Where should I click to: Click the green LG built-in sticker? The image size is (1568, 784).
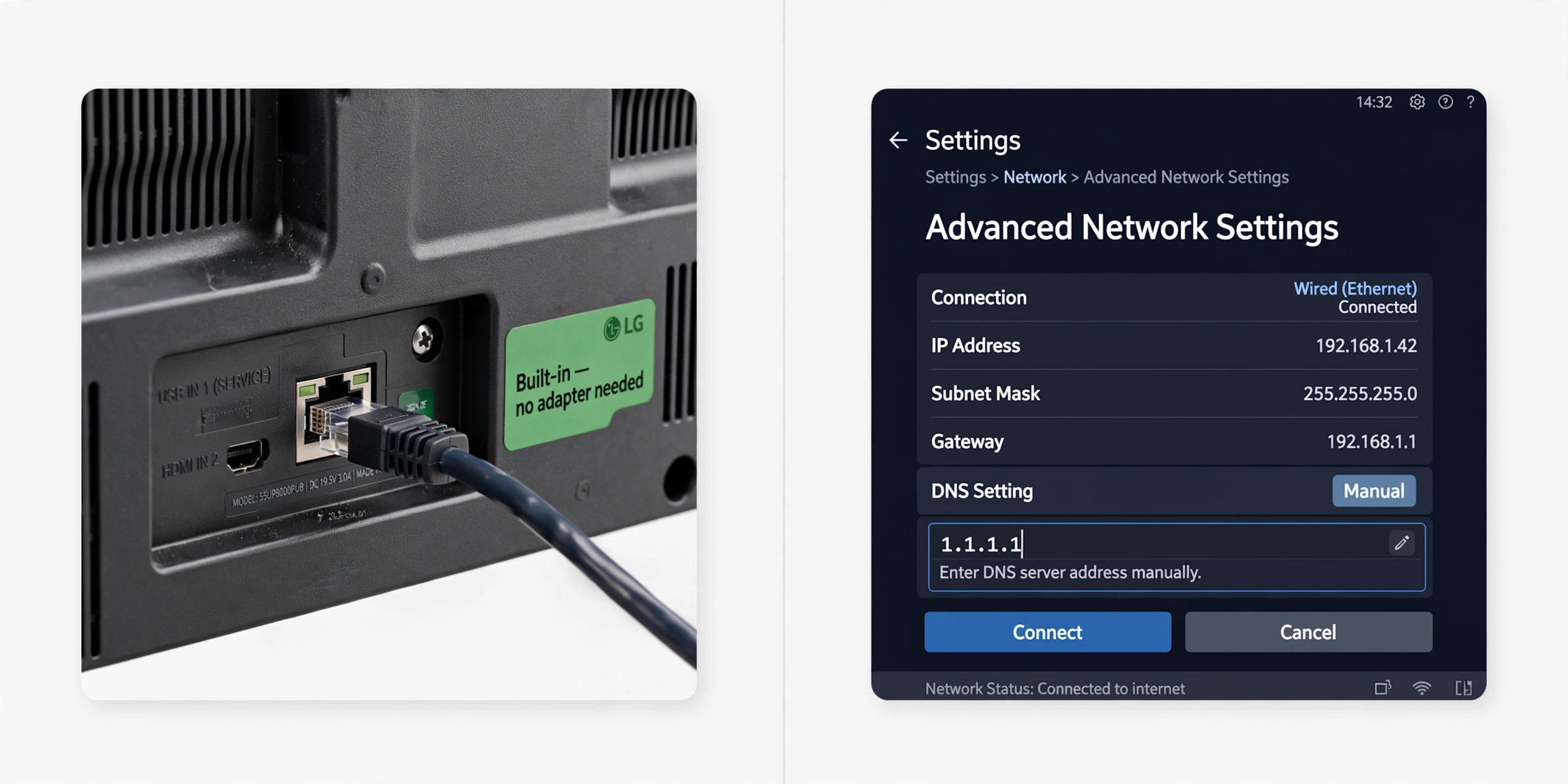(x=580, y=375)
